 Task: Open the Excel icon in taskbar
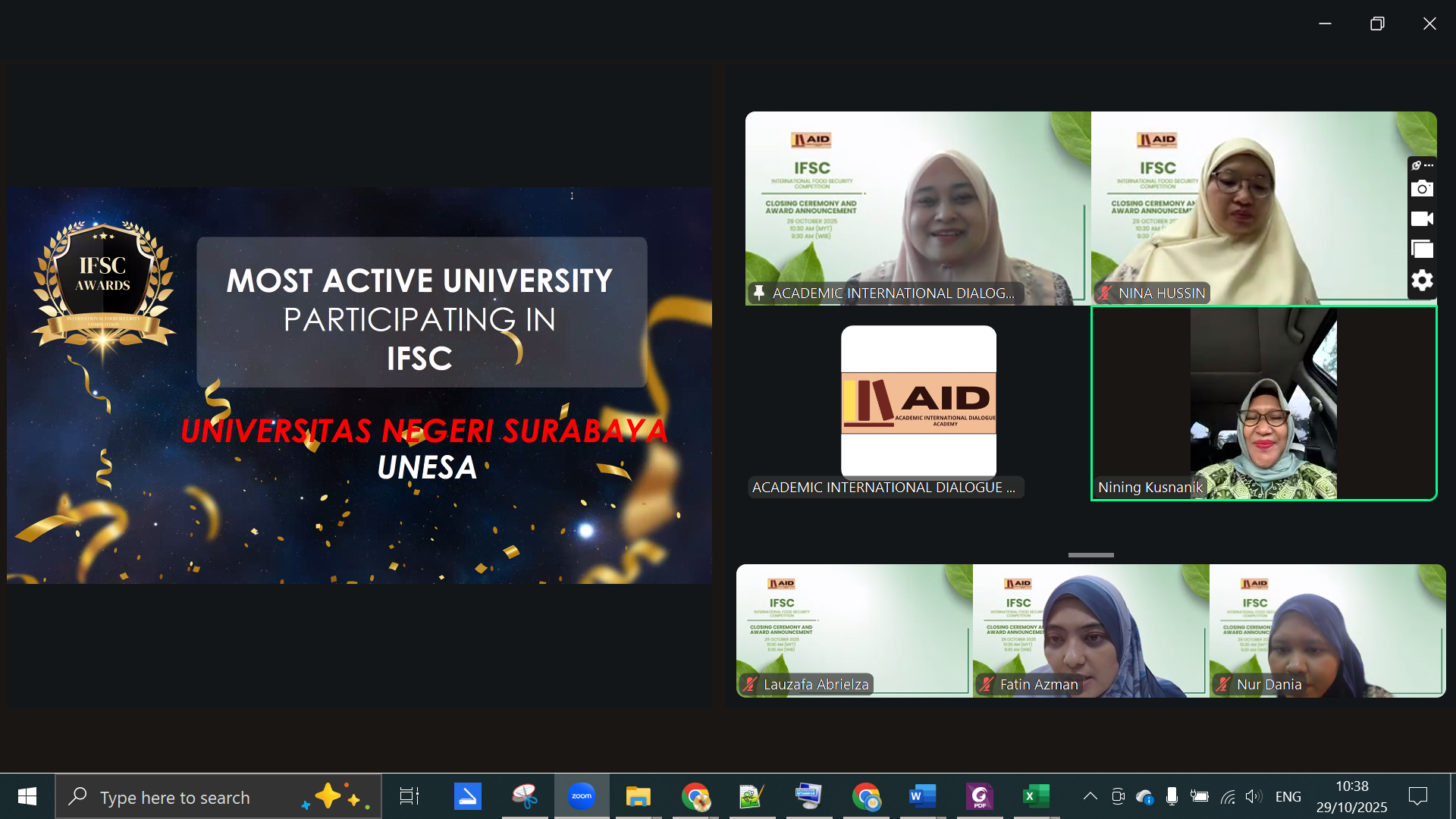coord(1035,796)
